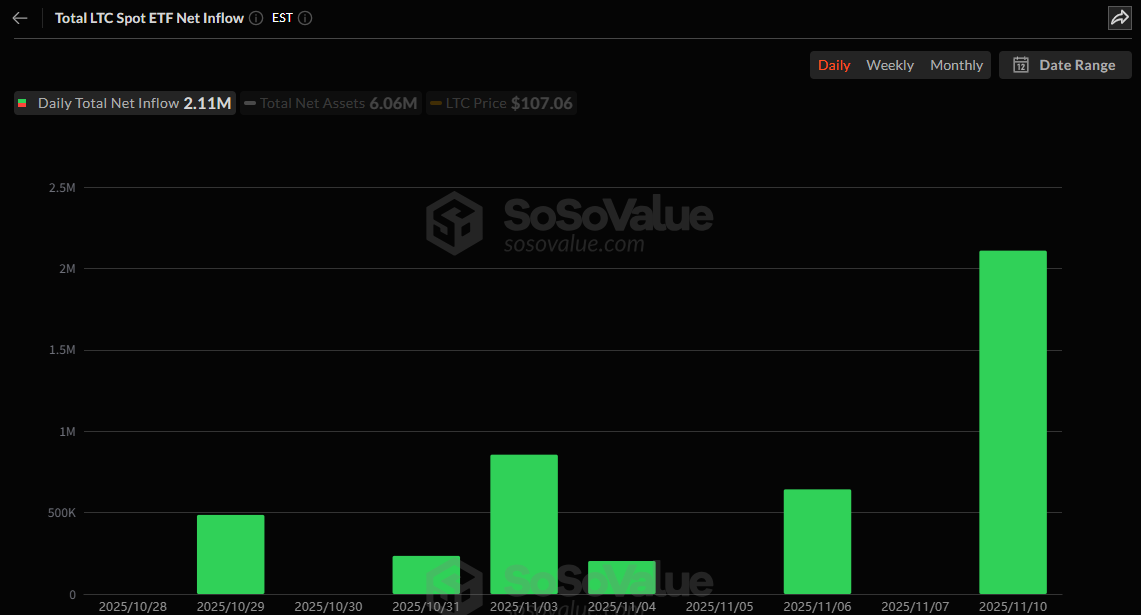Viewport: 1141px width, 615px height.
Task: Select the 2025/11/03 green bar
Action: tap(523, 524)
